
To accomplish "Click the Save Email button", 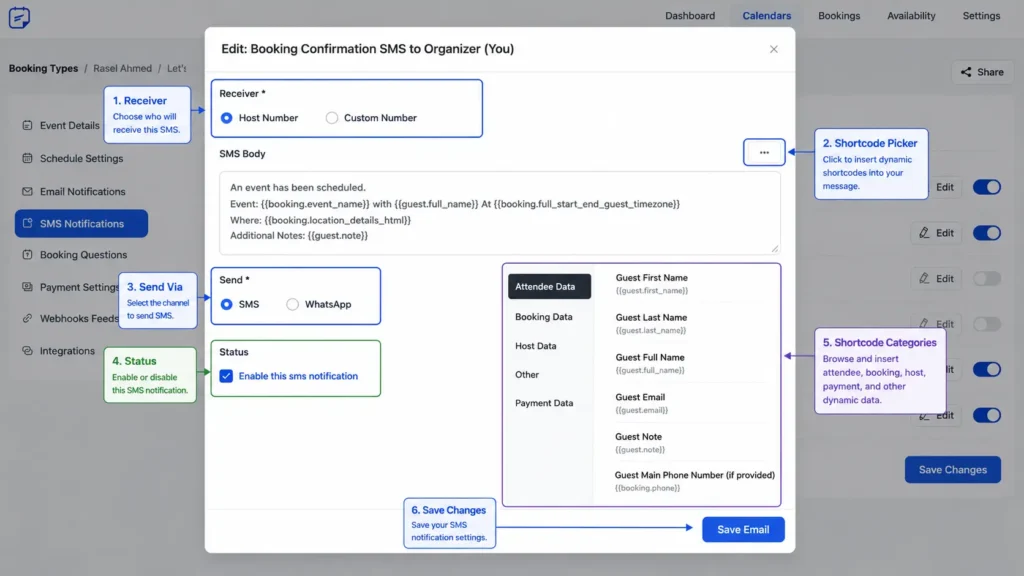I will coord(743,530).
